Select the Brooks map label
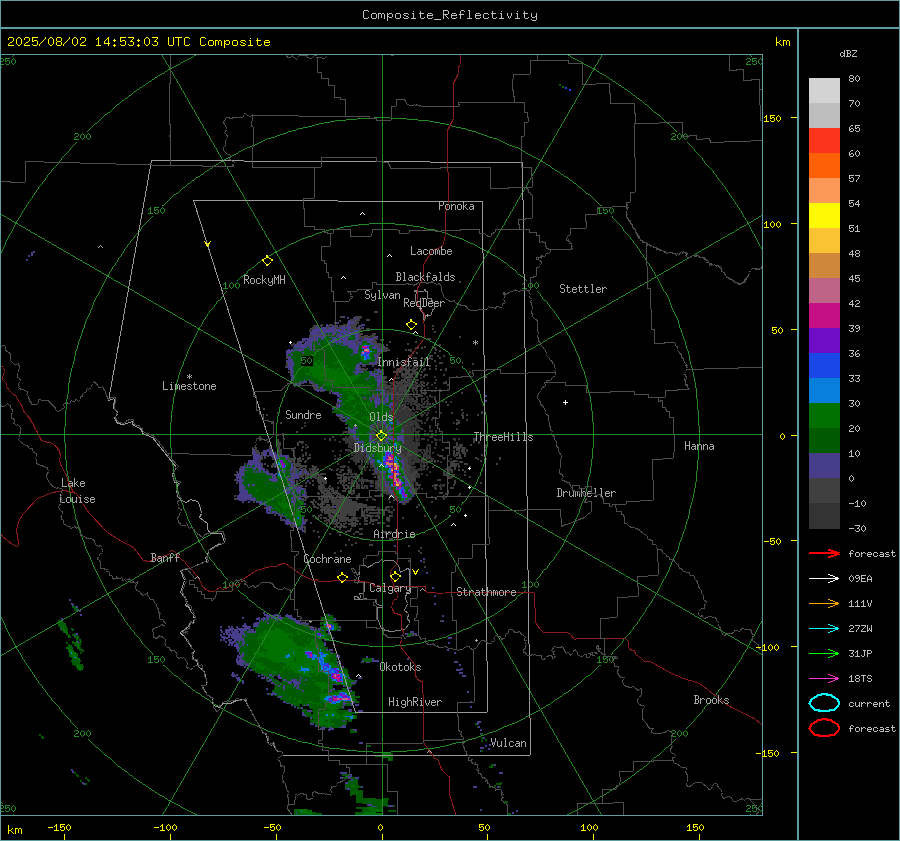Screen dimensions: 900x841 711,700
